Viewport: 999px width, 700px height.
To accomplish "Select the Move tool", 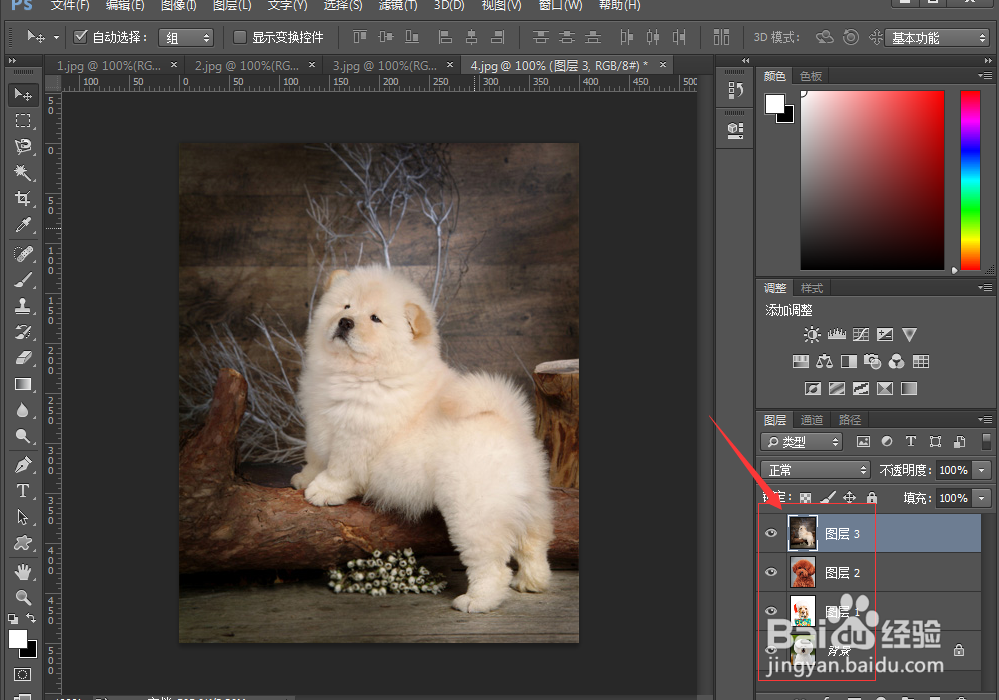I will (x=23, y=95).
